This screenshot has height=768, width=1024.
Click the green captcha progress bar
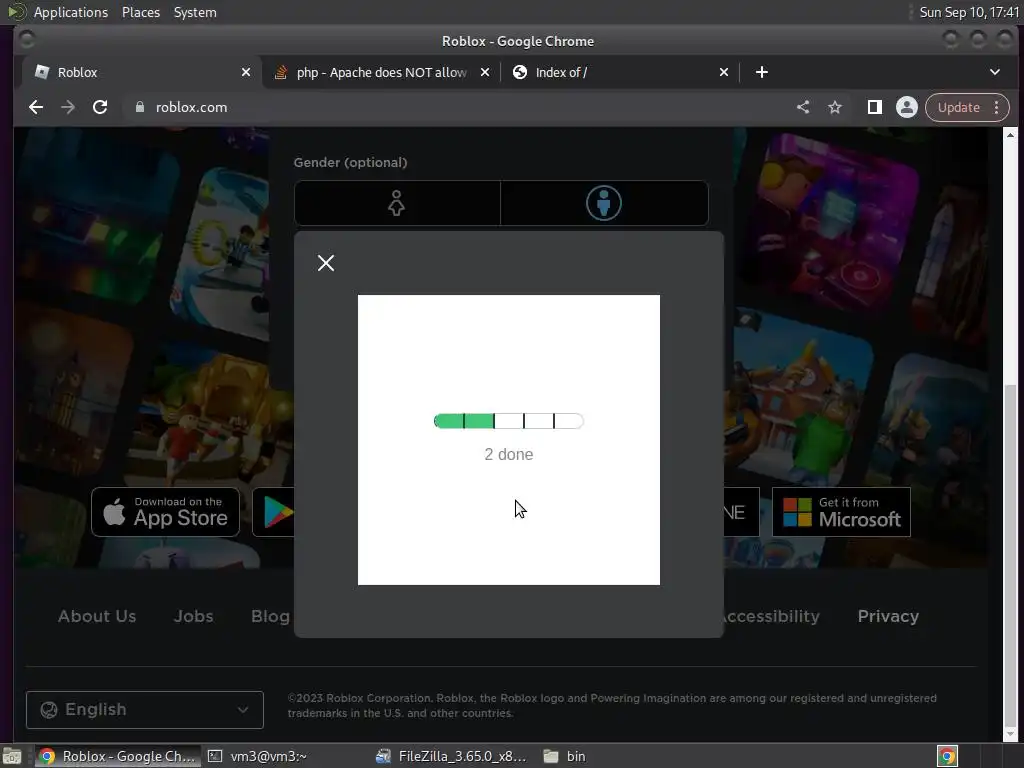pos(509,421)
